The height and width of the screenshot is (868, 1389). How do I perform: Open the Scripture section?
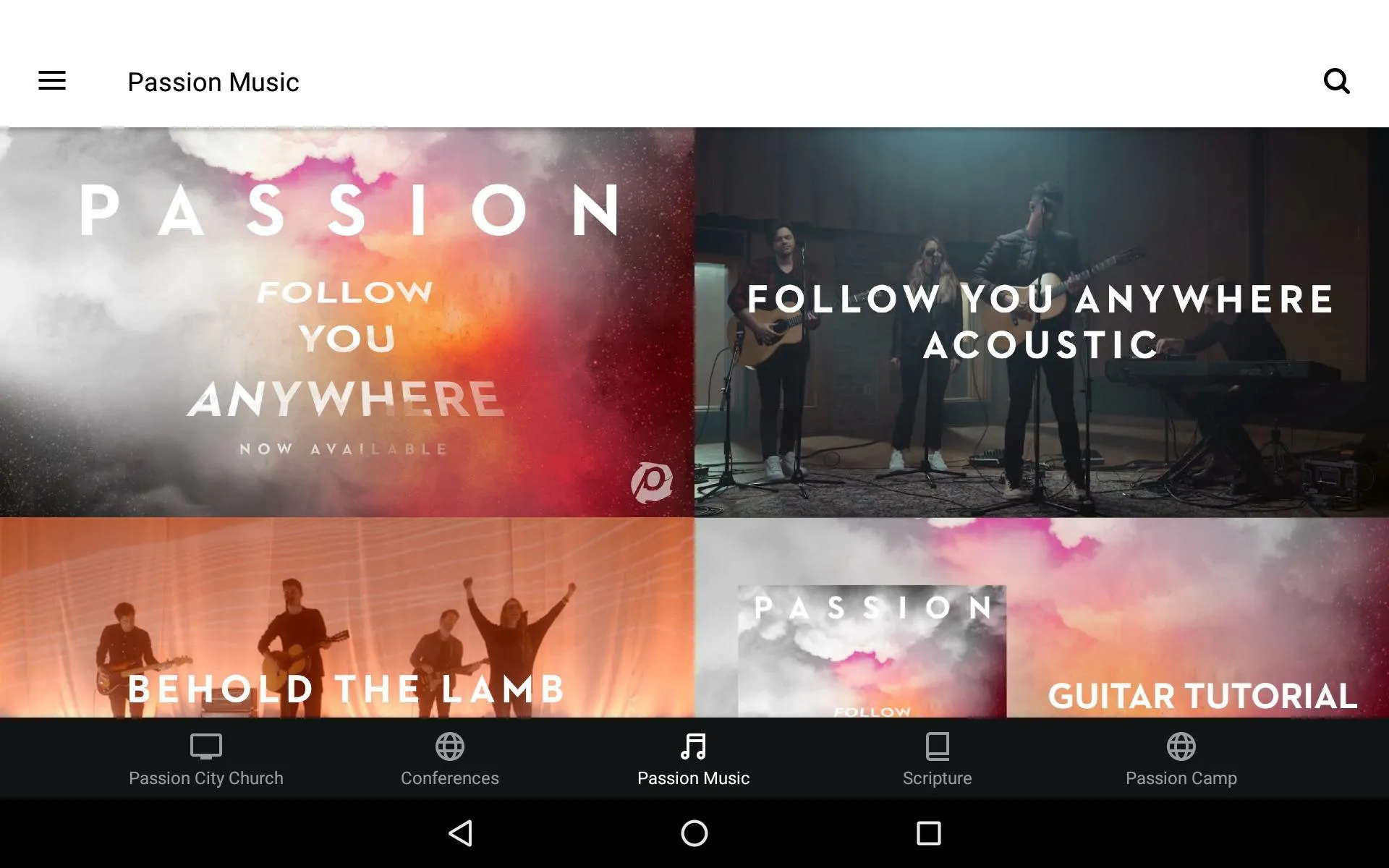[x=937, y=758]
